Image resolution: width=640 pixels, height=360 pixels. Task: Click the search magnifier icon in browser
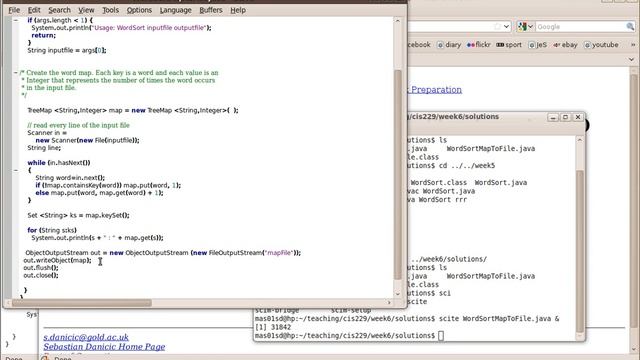coord(630,27)
